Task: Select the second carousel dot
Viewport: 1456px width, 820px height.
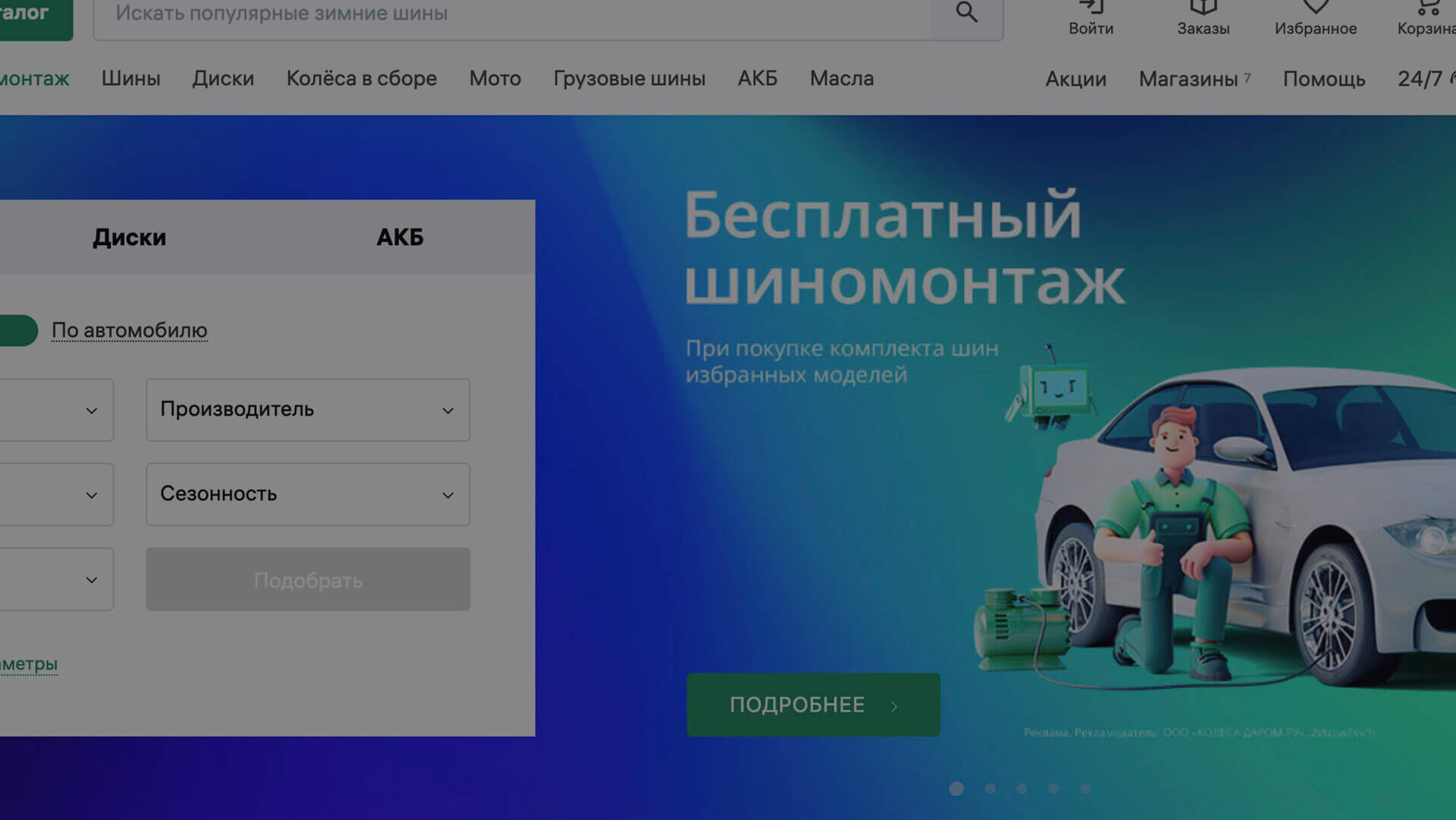Action: coord(989,789)
